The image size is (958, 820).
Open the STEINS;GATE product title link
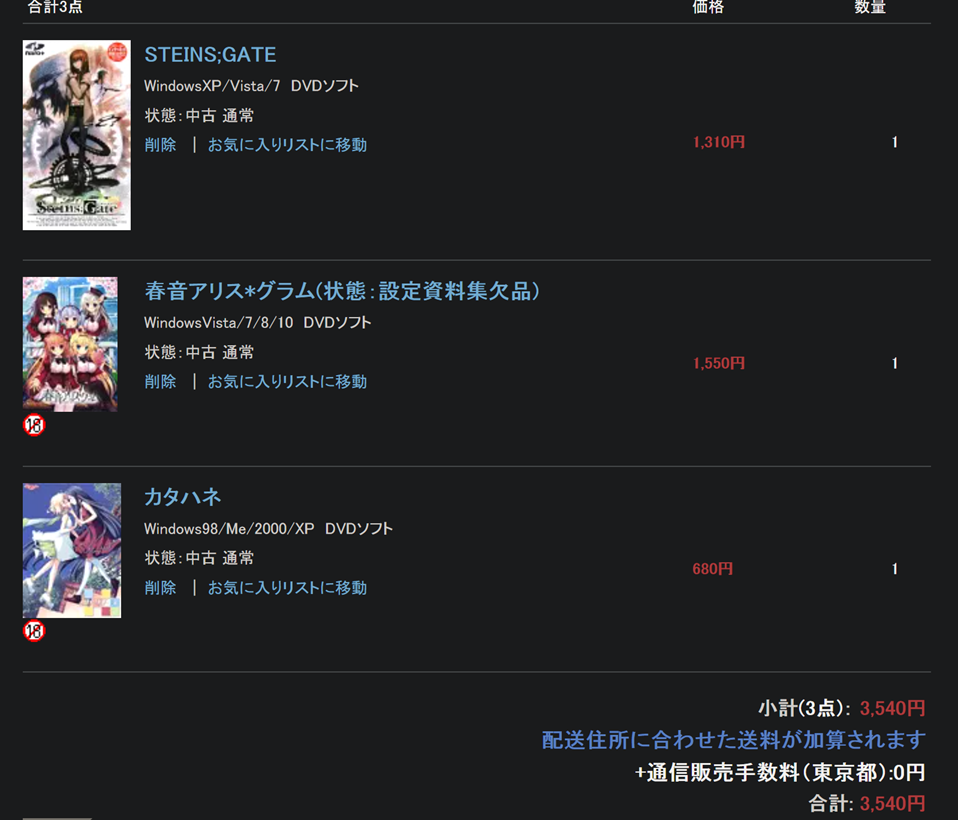(x=210, y=55)
